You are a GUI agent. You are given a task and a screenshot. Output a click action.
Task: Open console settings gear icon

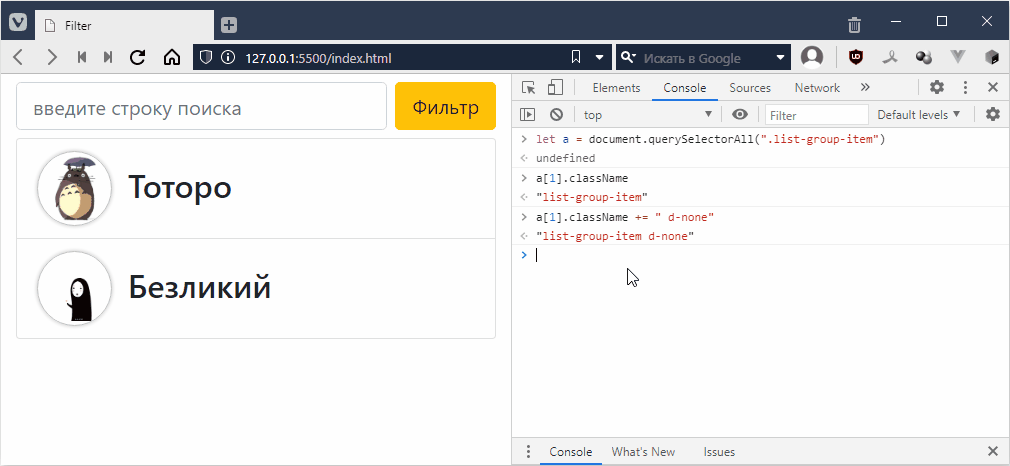tap(992, 115)
